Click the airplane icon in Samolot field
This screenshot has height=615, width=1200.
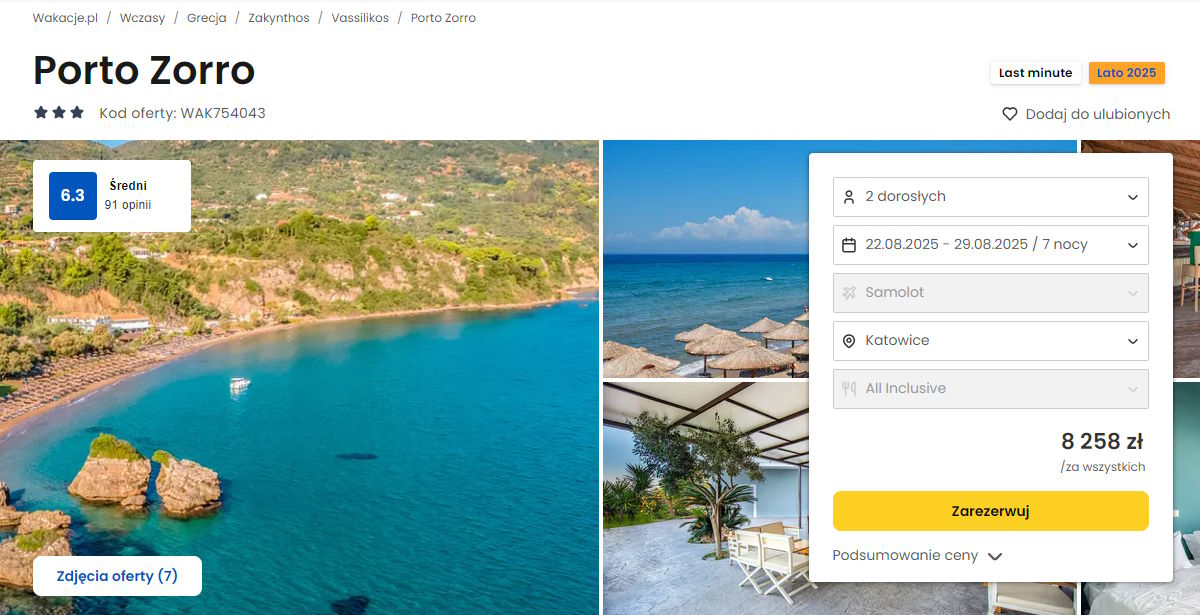point(849,293)
